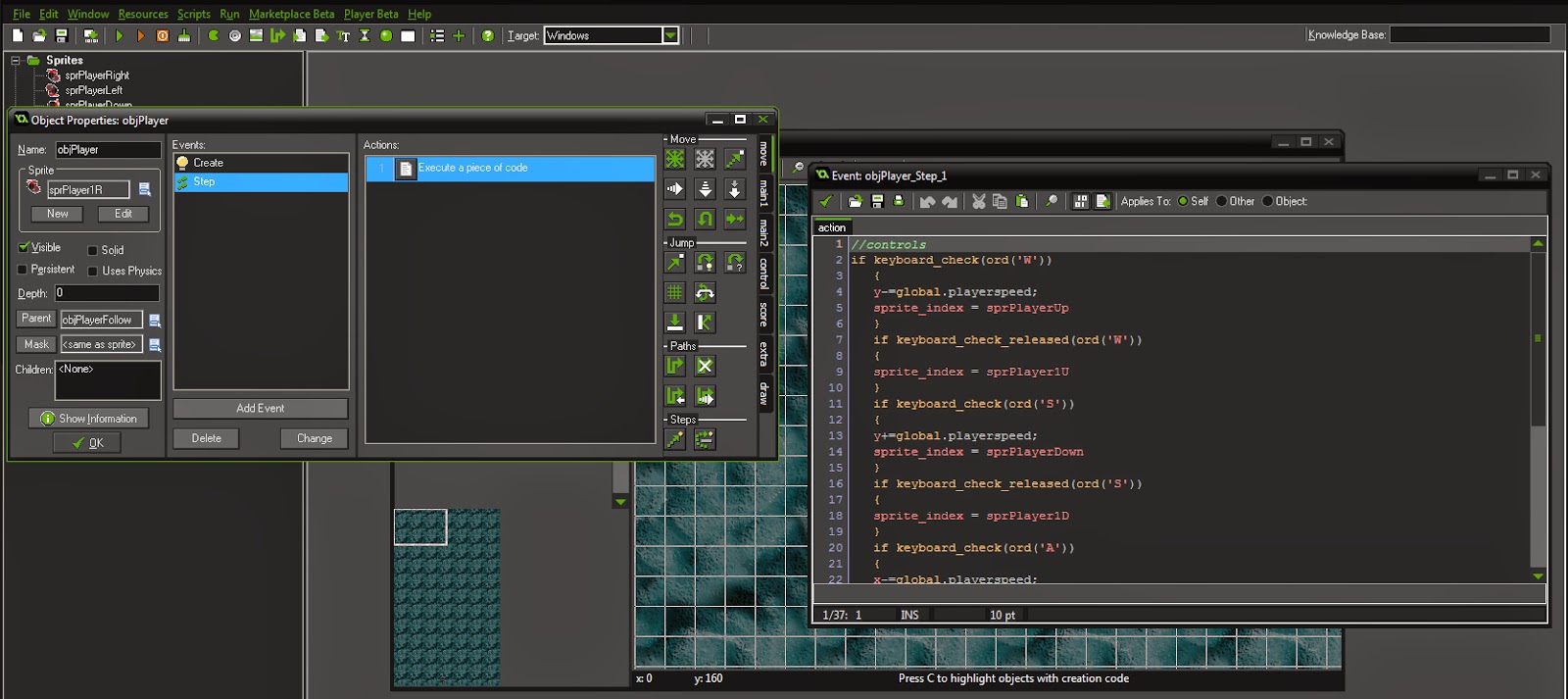Click the green Run game play icon
This screenshot has height=699, width=1568.
(x=120, y=36)
